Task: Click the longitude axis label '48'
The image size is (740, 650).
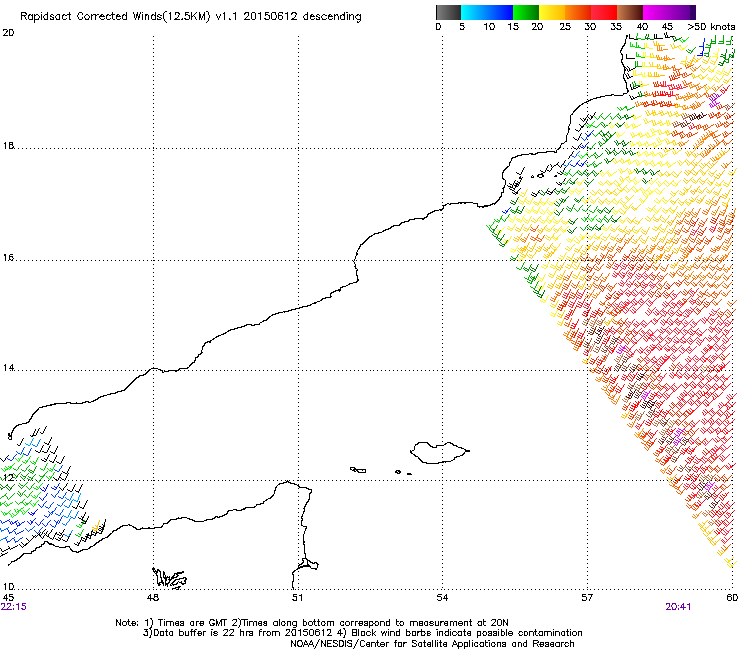Action: pyautogui.click(x=153, y=598)
